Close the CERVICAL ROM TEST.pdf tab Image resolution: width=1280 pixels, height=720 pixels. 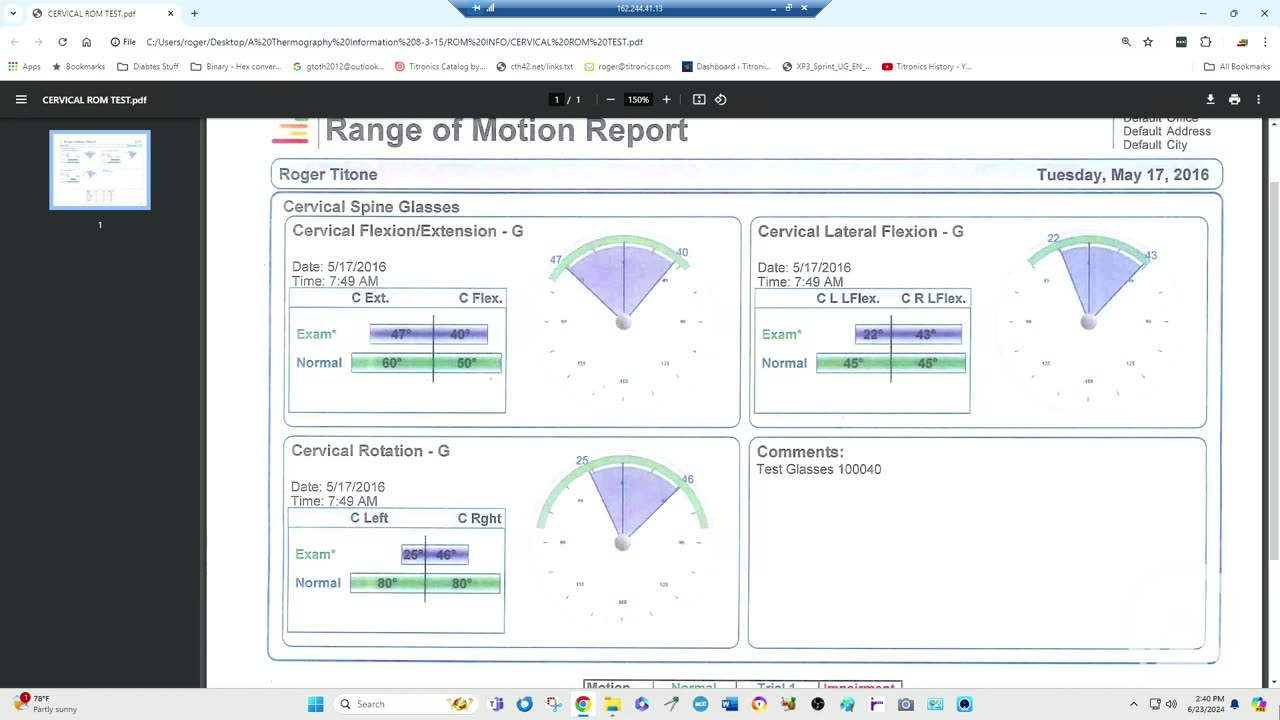coord(170,14)
